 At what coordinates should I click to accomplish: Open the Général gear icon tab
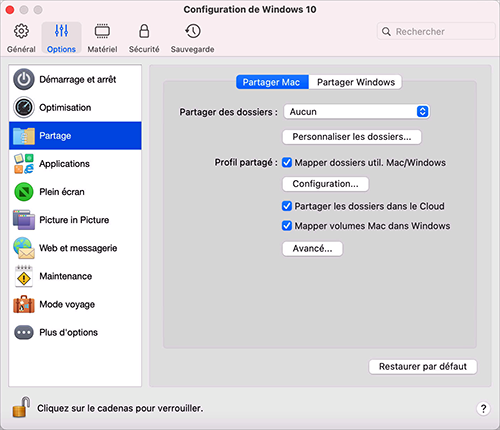tap(21, 31)
